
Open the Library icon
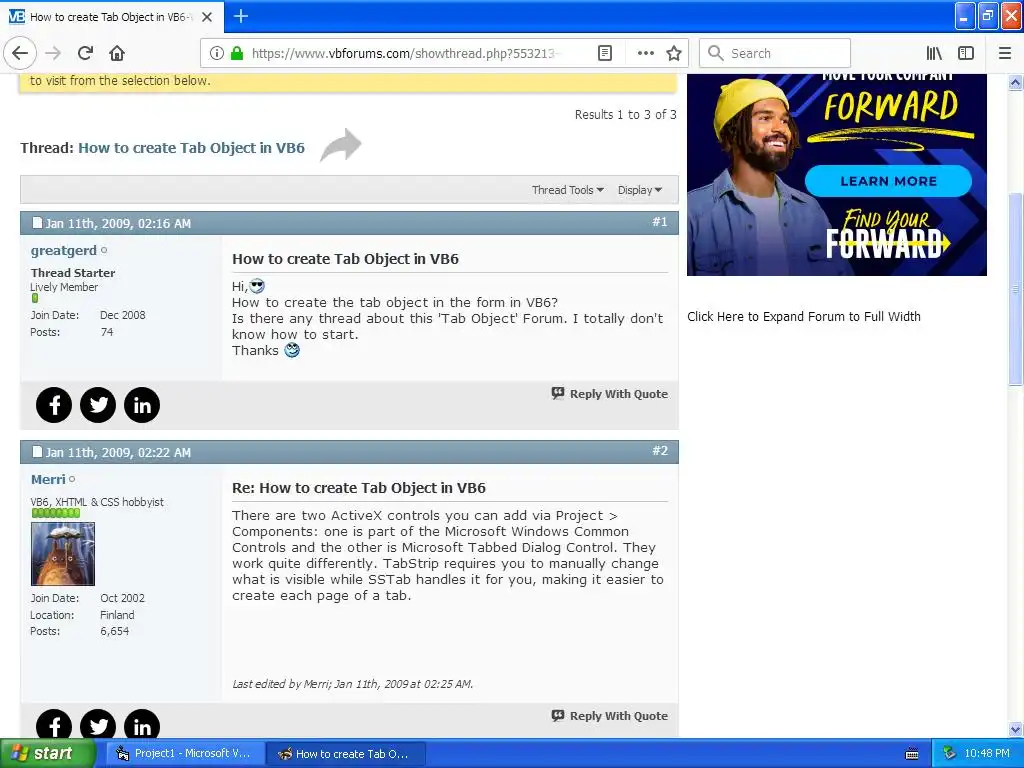point(934,53)
